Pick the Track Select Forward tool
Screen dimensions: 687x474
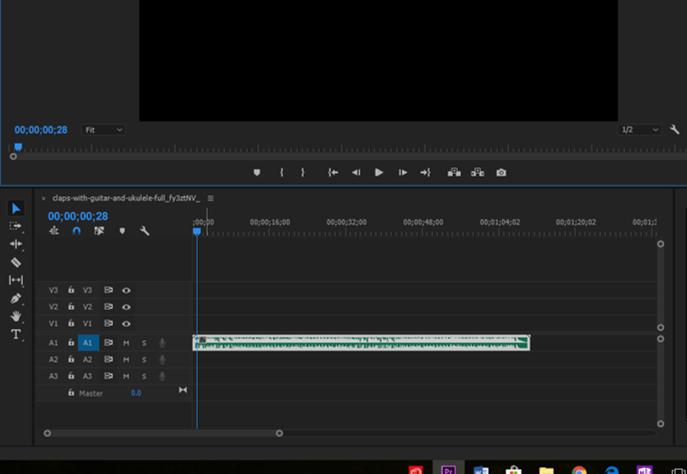(x=16, y=226)
